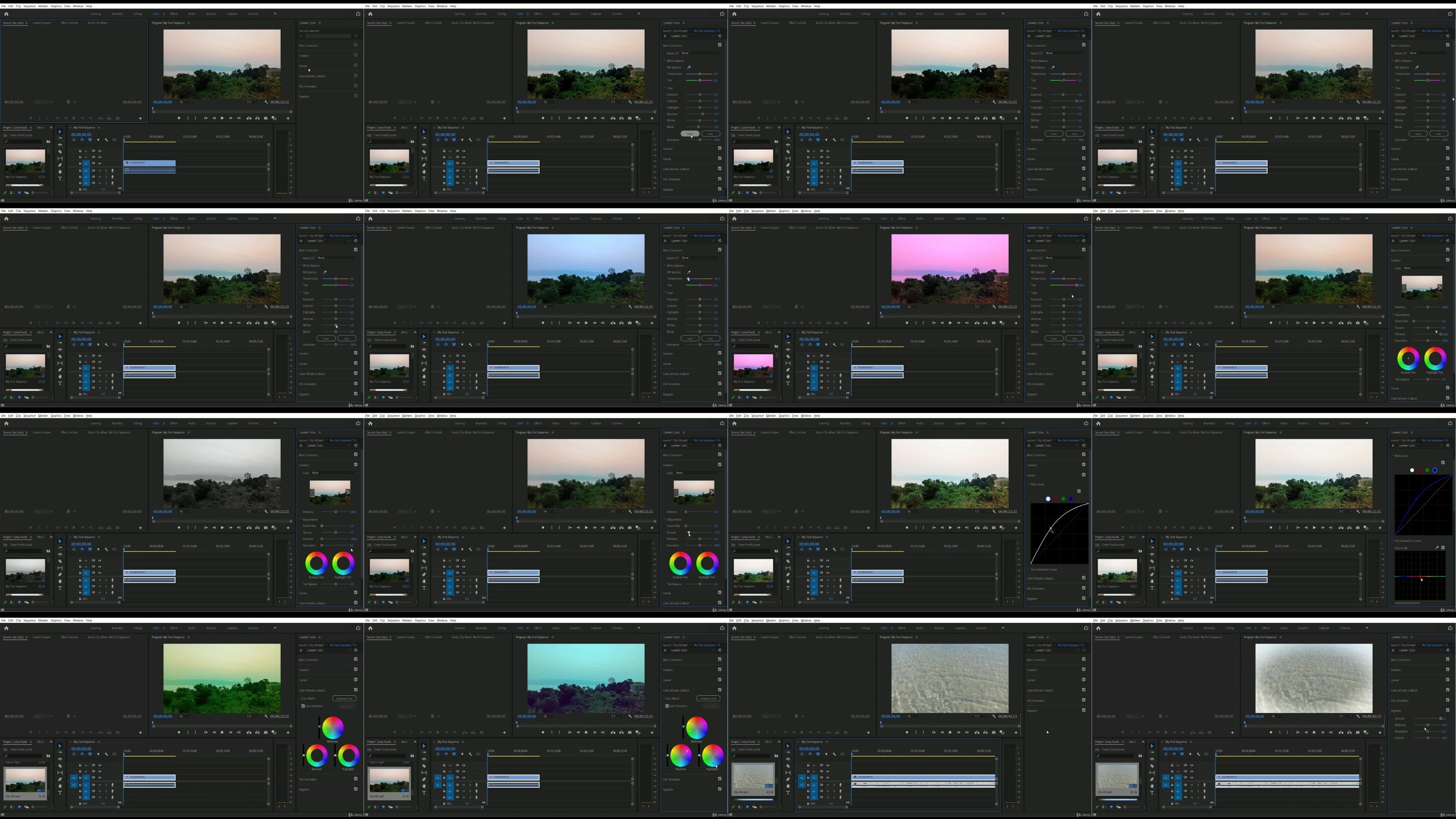This screenshot has height=819, width=1456.
Task: Select red channel dot above the white RGB curve
Action: coord(1056,499)
